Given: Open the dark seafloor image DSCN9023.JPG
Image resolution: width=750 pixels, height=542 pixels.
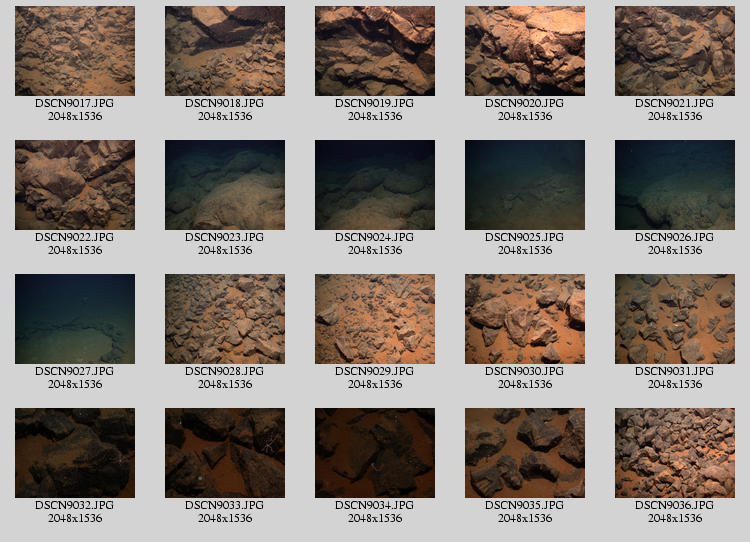Looking at the screenshot, I should coord(225,185).
